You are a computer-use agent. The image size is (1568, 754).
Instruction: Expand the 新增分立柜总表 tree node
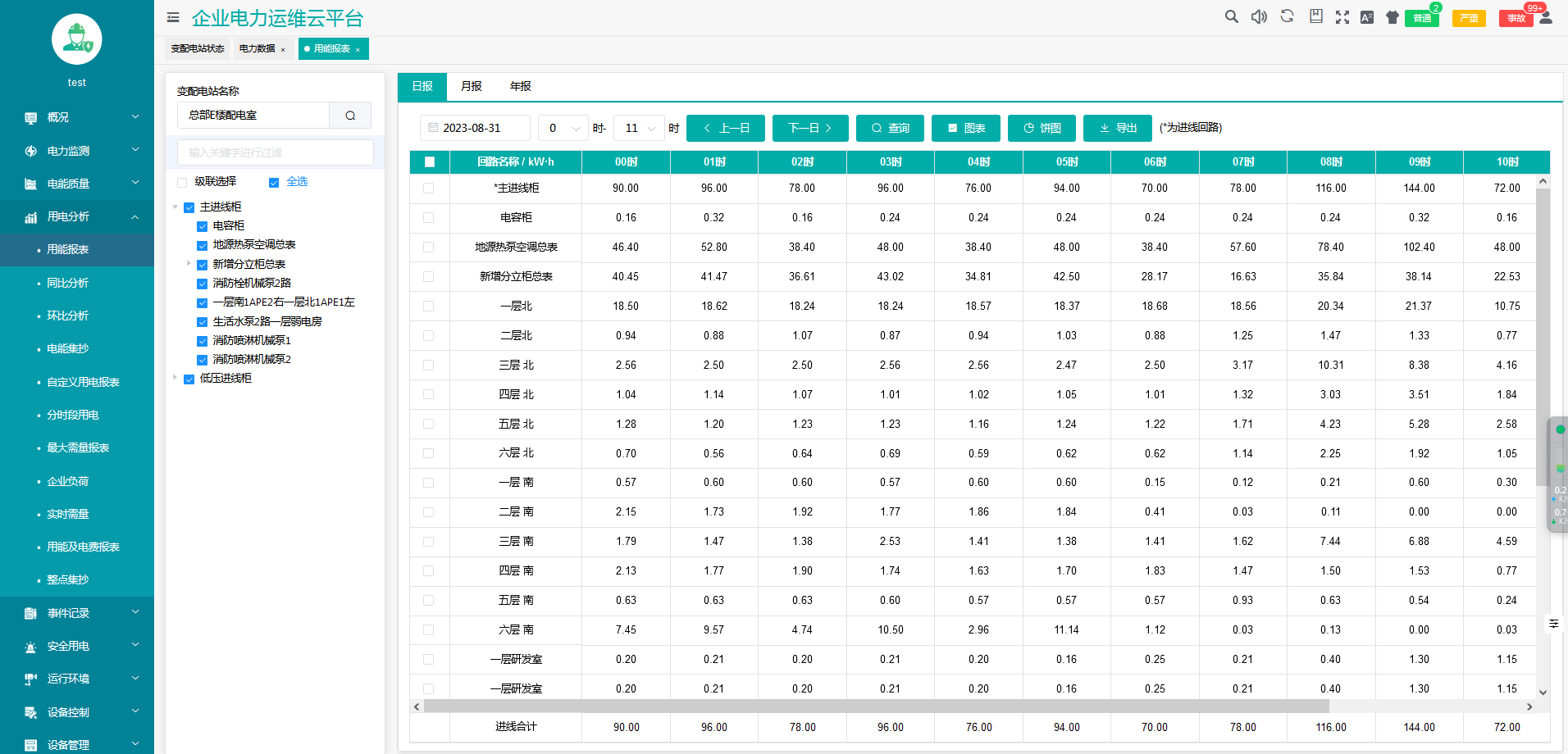tap(189, 264)
